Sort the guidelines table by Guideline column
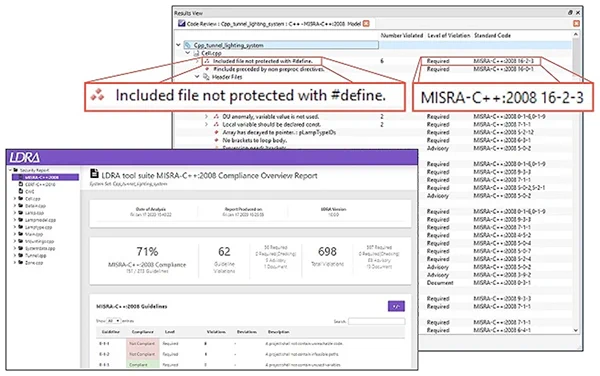600x376 pixels. click(111, 332)
